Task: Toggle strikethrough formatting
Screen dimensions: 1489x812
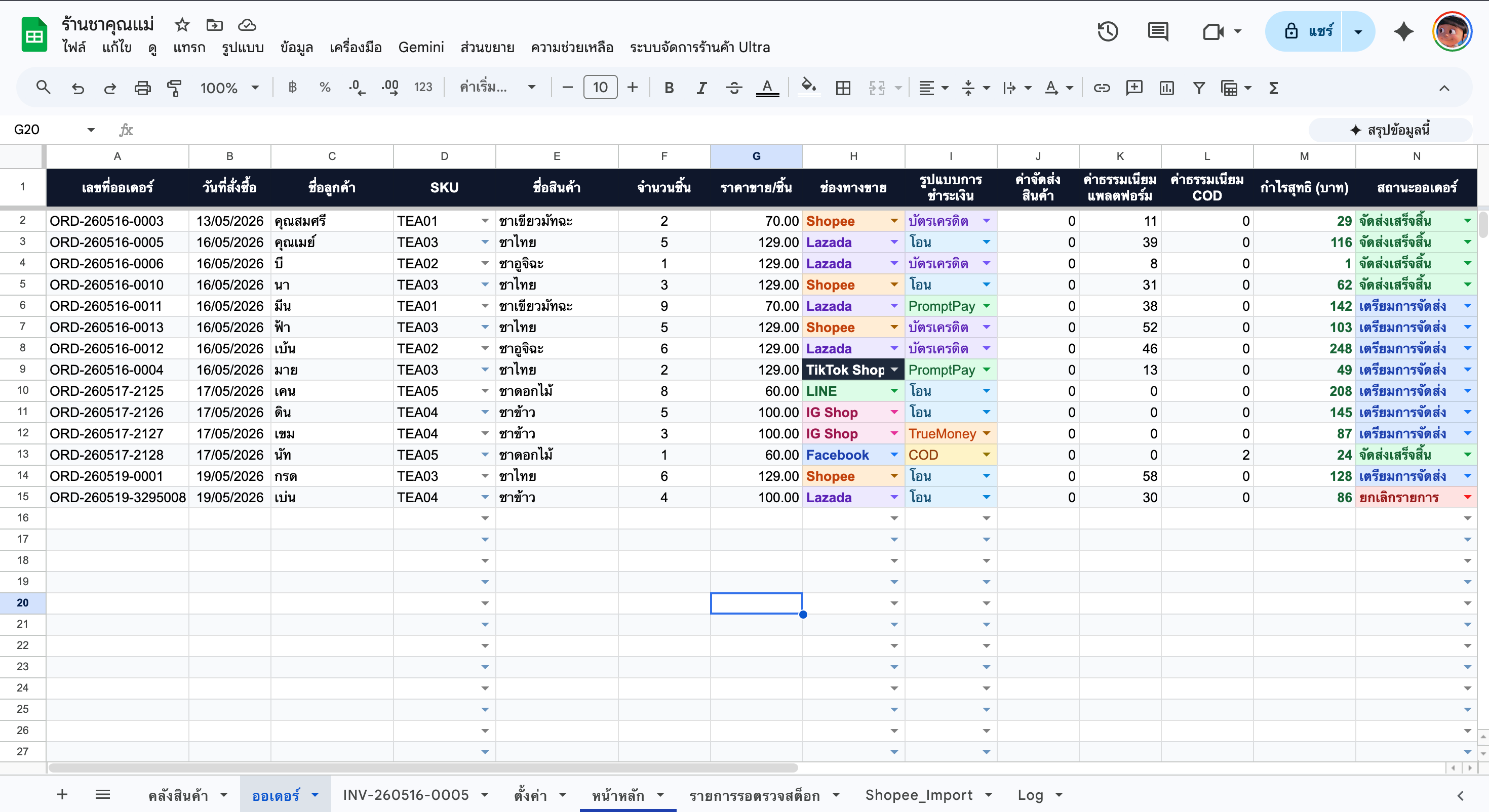Action: [x=734, y=88]
